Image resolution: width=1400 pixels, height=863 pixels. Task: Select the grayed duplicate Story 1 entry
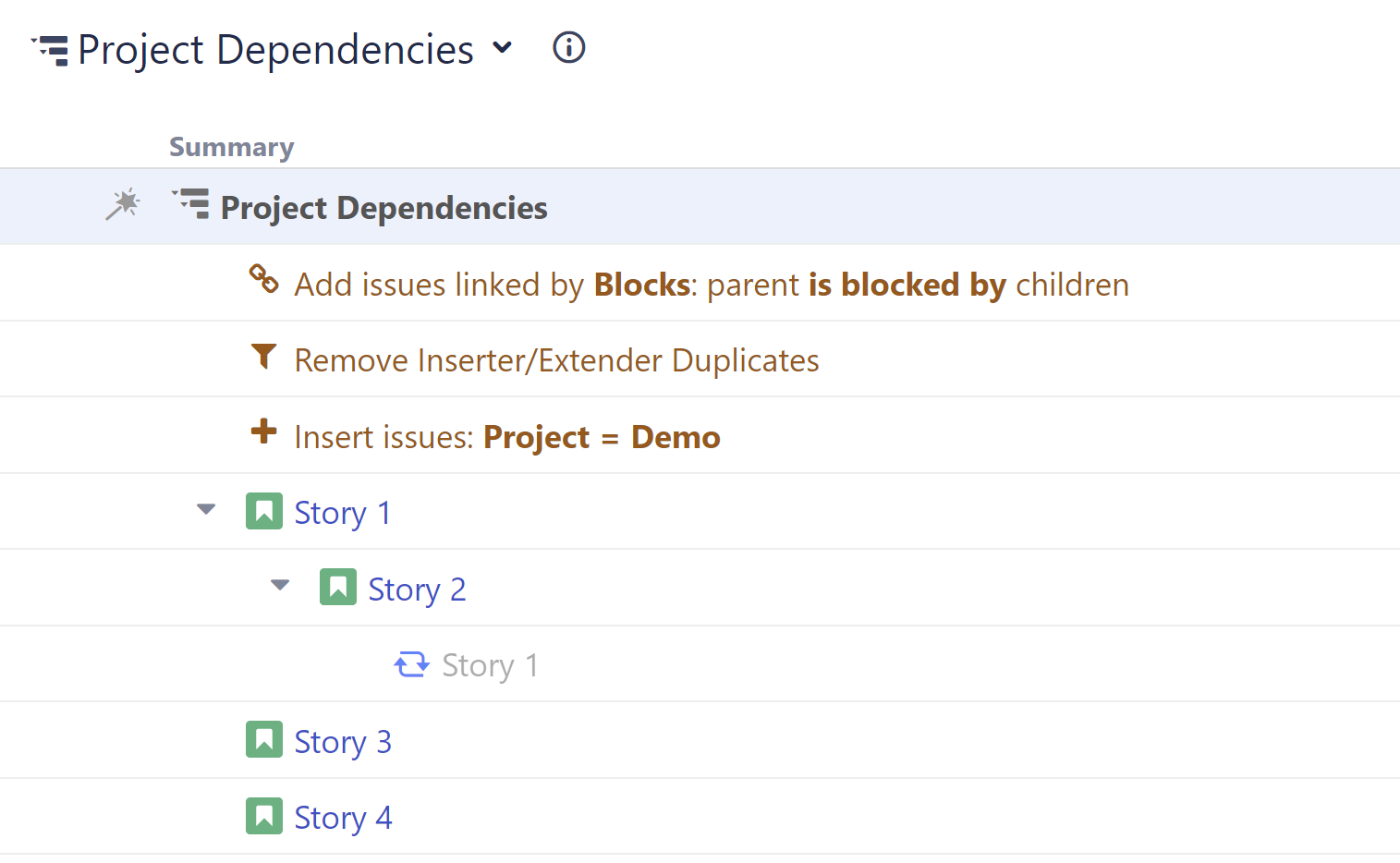tap(489, 664)
